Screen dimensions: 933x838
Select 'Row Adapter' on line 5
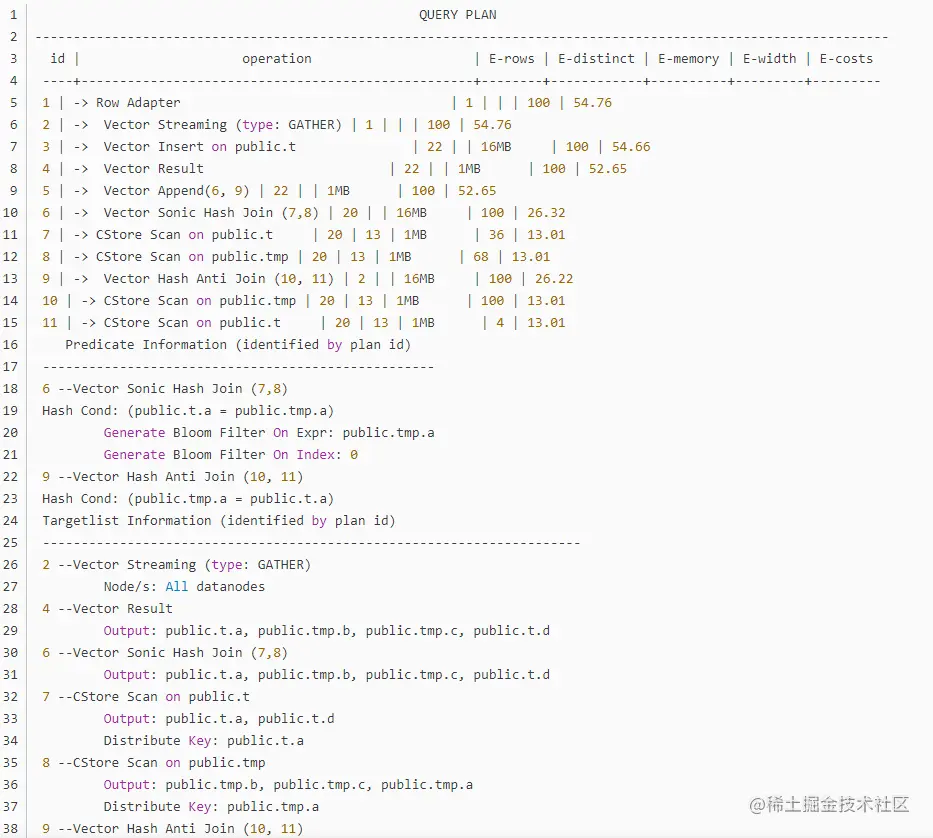coord(138,103)
